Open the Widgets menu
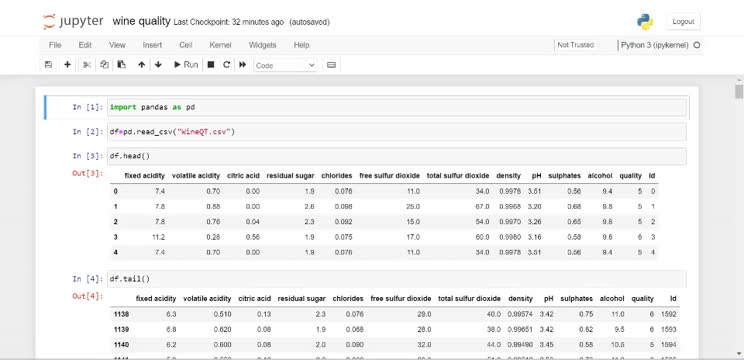Screen dimensions: 744x360 262,45
